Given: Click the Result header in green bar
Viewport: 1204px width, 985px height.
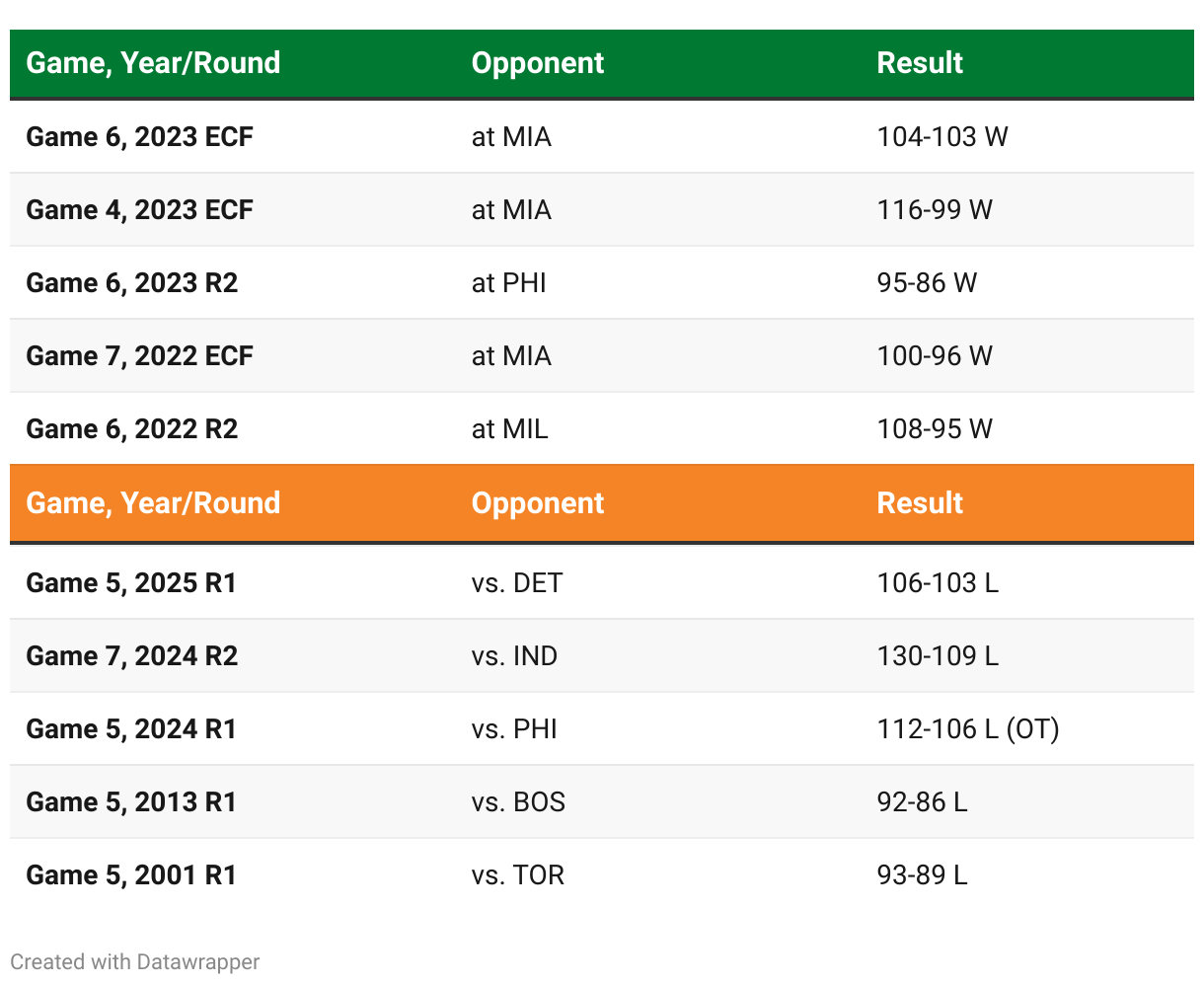Looking at the screenshot, I should [x=920, y=63].
